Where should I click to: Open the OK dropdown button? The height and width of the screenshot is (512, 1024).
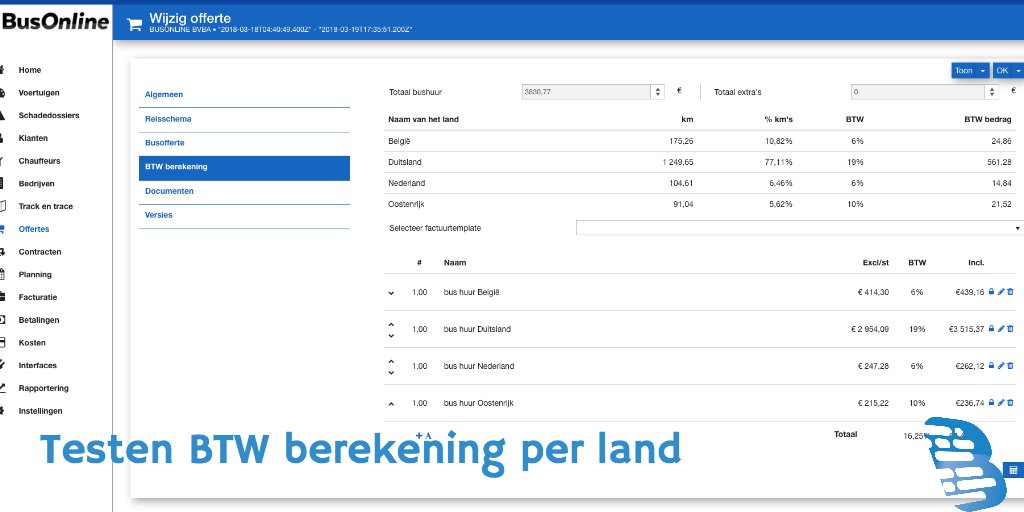[x=1008, y=71]
